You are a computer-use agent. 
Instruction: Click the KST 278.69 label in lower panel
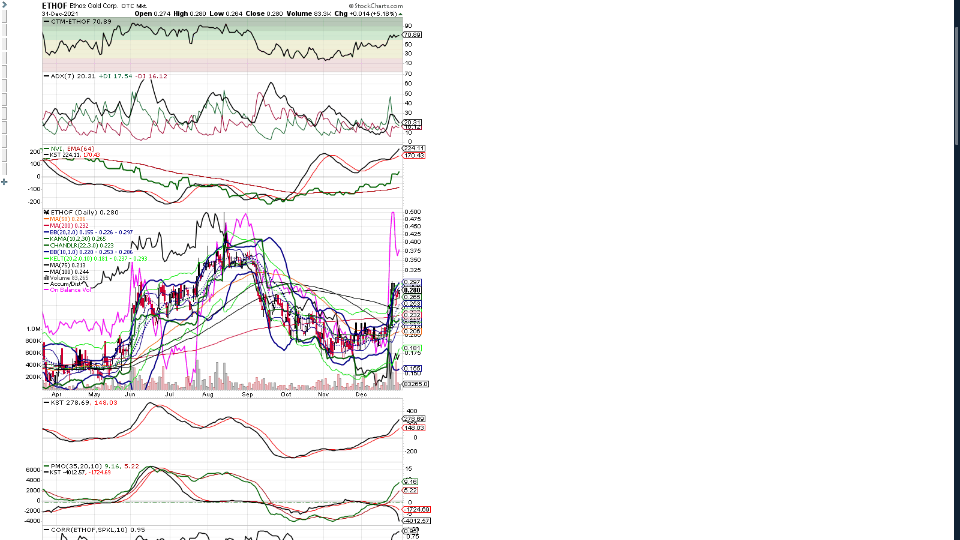(x=83, y=402)
